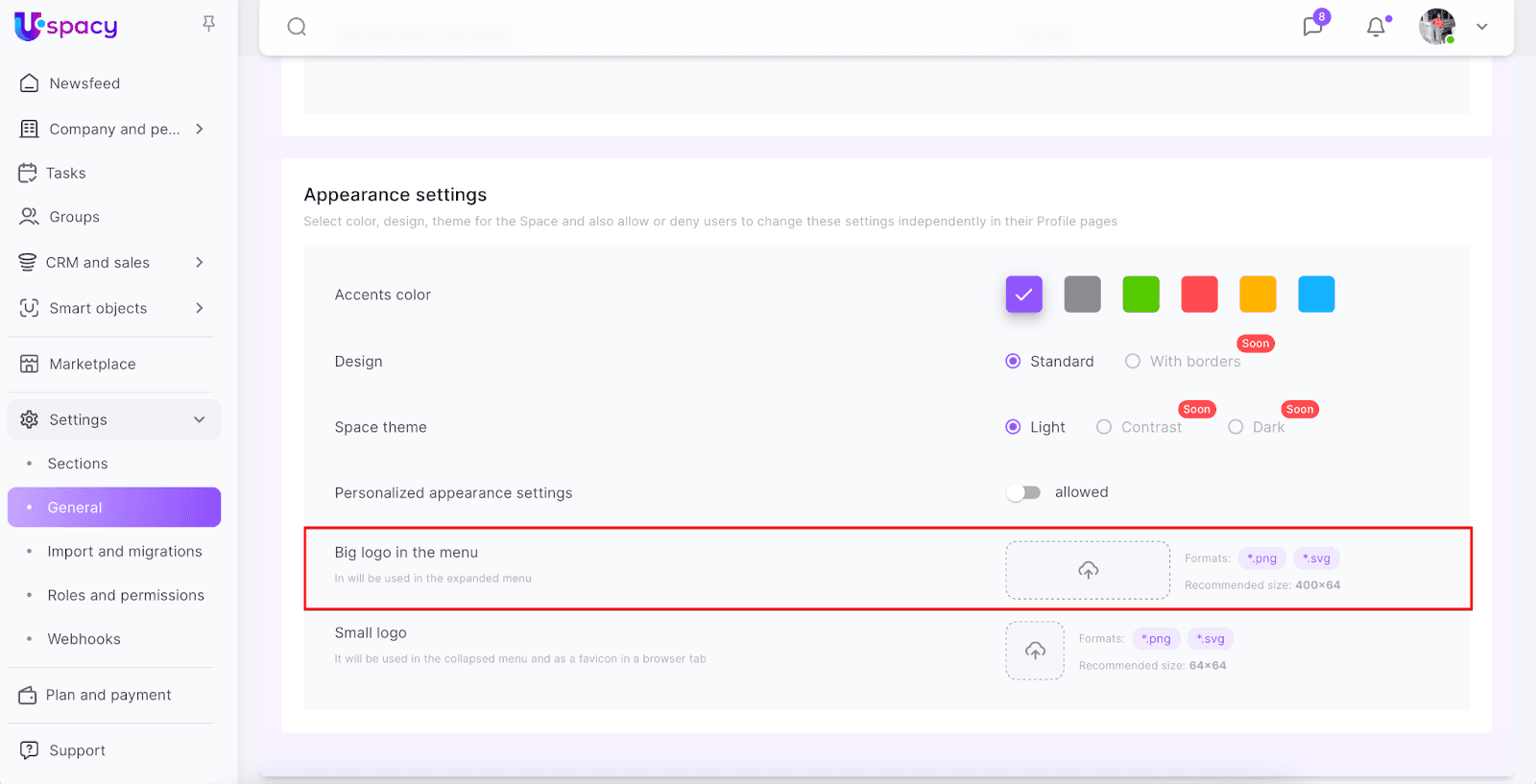
Task: Choose the green accent color
Action: coord(1140,295)
